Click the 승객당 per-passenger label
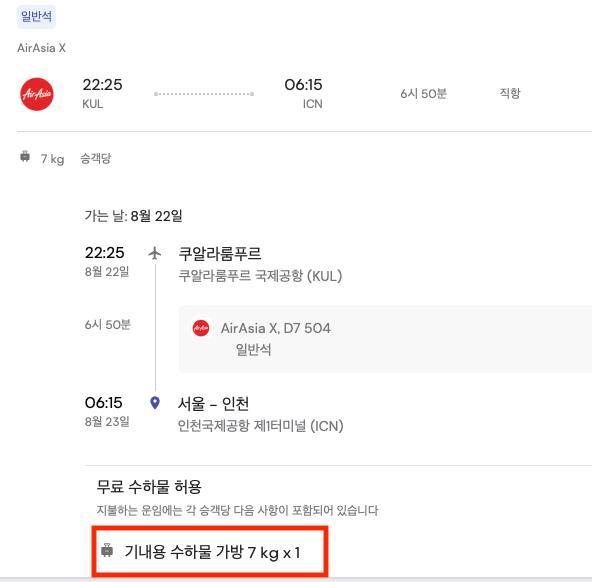This screenshot has width=592, height=582. click(96, 158)
